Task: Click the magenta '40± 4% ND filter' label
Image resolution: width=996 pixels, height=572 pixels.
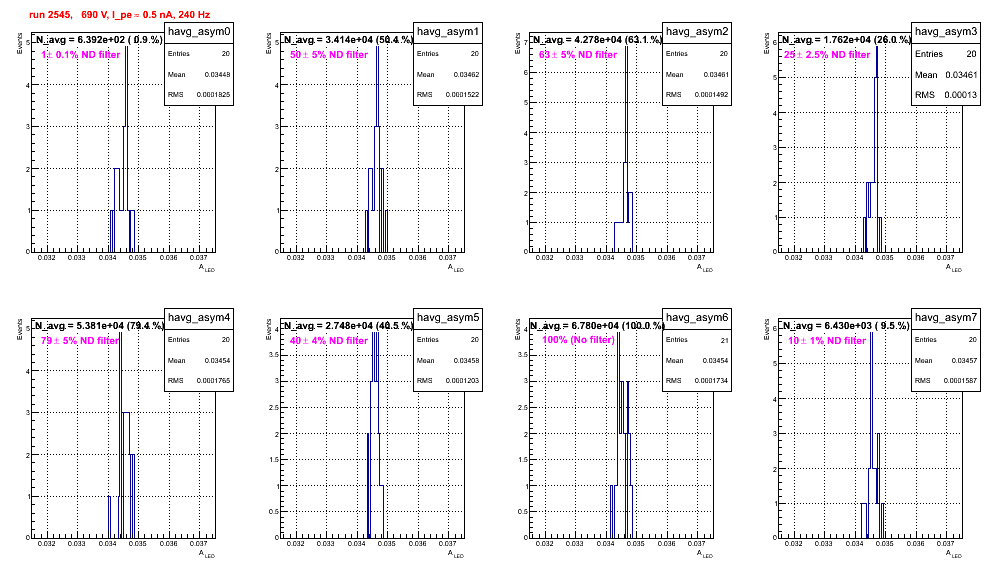Action: pyautogui.click(x=329, y=341)
